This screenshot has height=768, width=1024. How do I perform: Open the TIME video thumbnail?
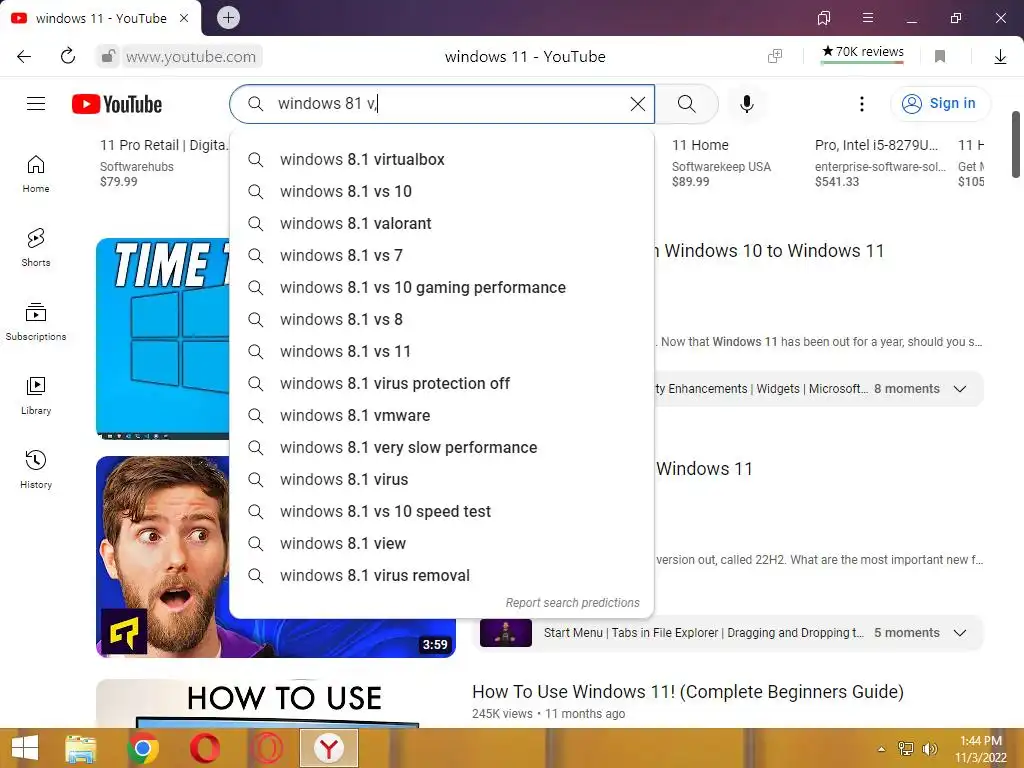tap(162, 338)
